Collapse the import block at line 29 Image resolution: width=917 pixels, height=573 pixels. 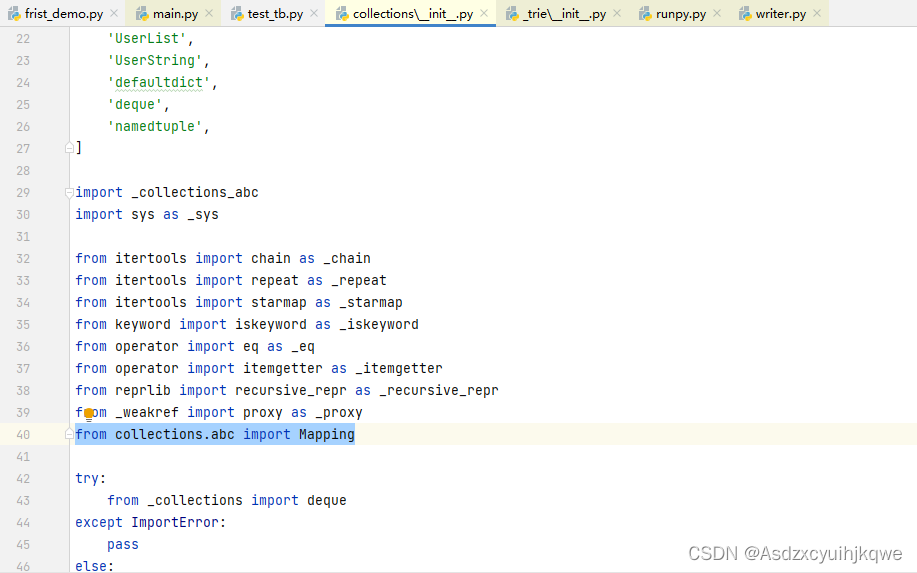[69, 192]
